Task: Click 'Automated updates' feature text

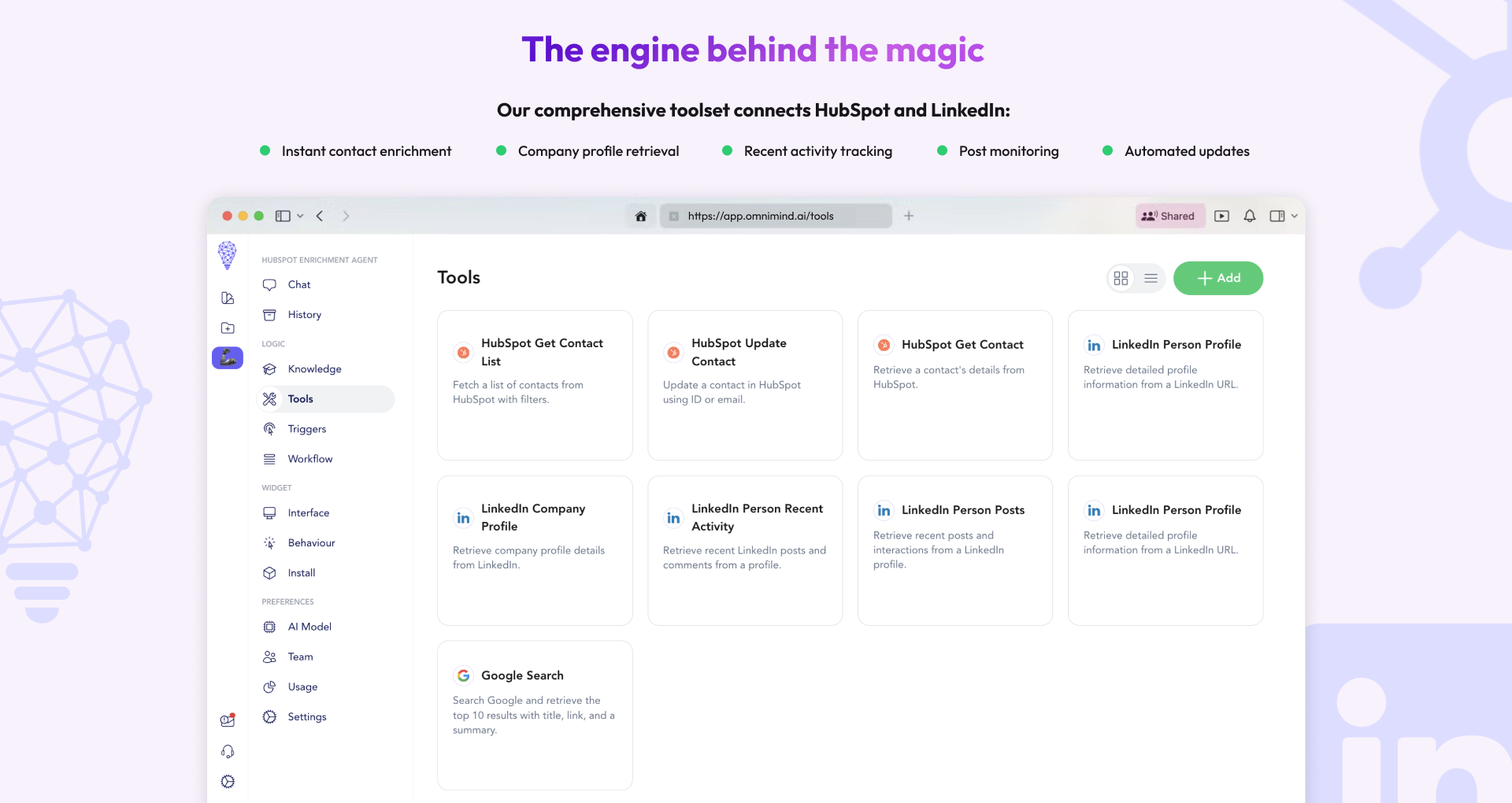Action: tap(1187, 152)
